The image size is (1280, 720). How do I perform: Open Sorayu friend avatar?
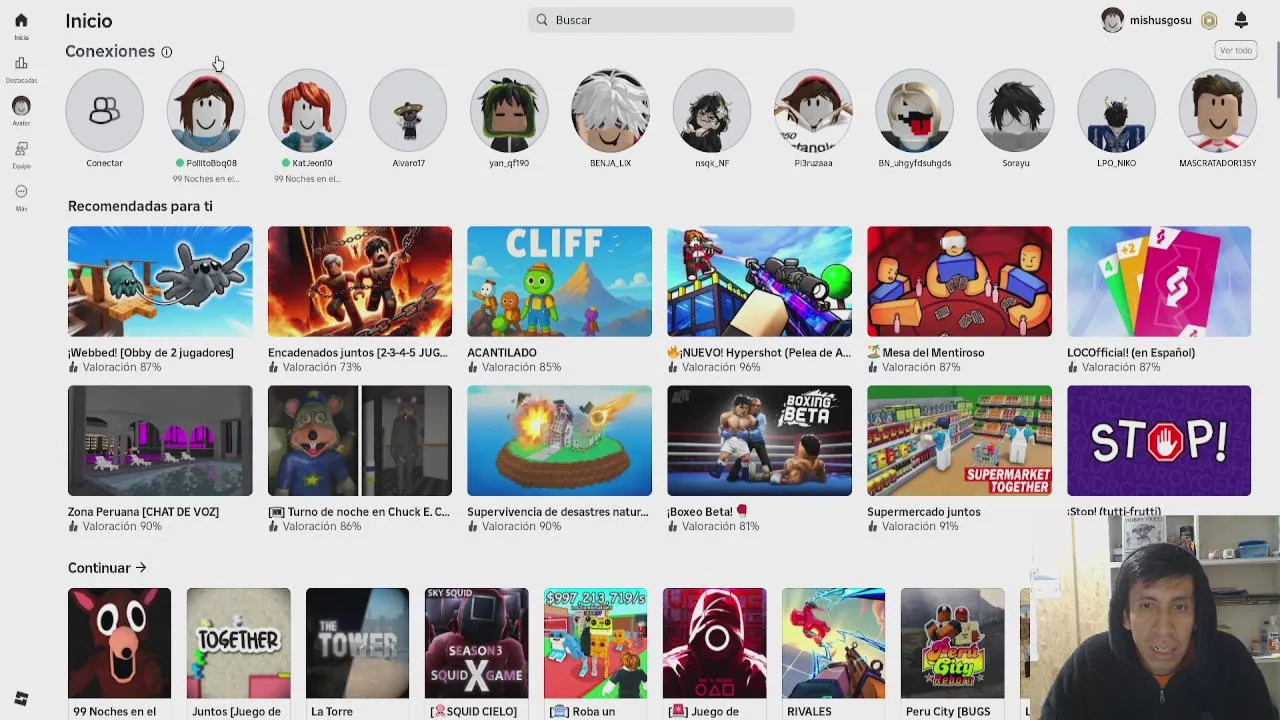tap(1015, 110)
